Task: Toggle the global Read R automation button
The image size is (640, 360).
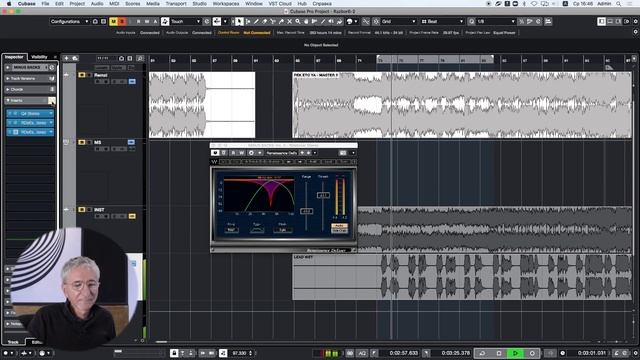Action: click(138, 21)
